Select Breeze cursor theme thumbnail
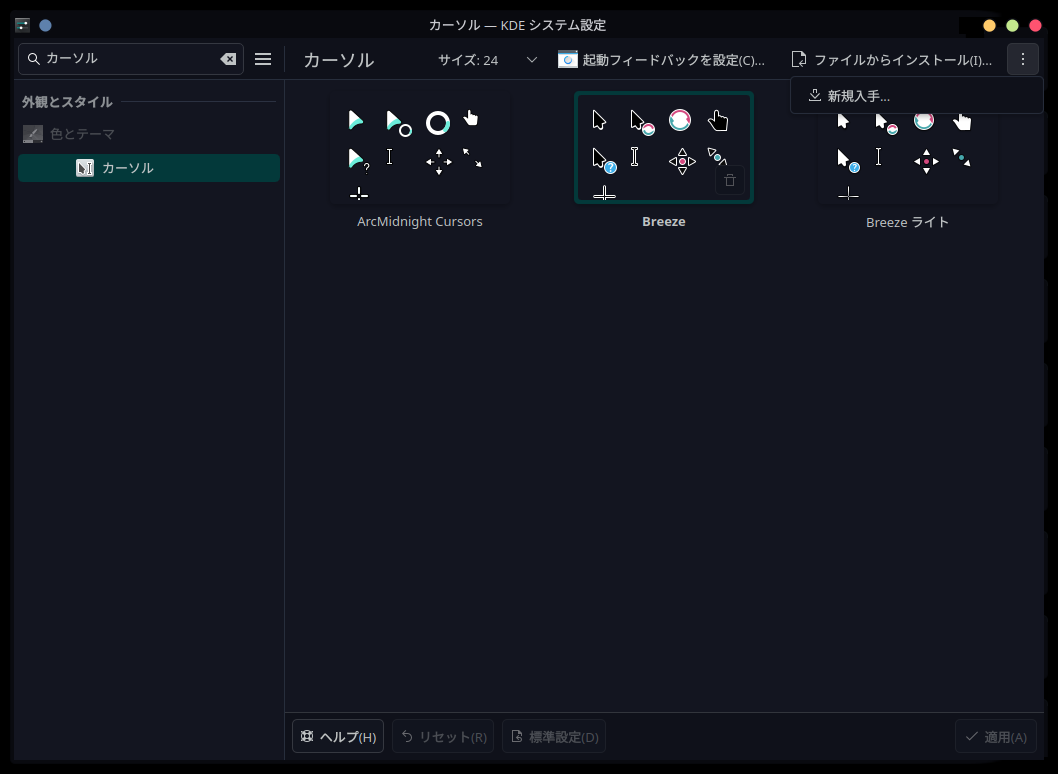 (x=664, y=148)
